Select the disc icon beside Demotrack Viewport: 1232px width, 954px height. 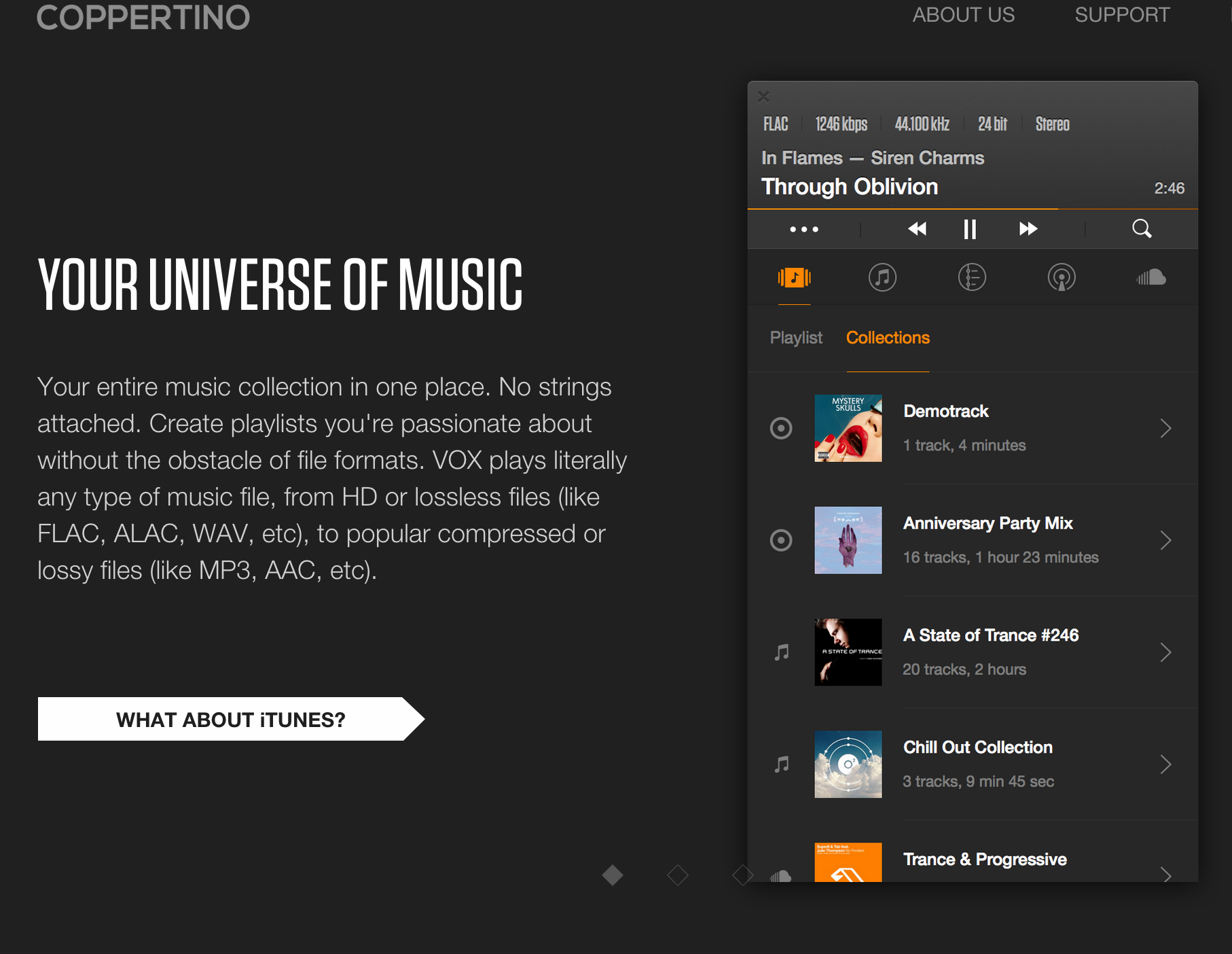coord(781,428)
